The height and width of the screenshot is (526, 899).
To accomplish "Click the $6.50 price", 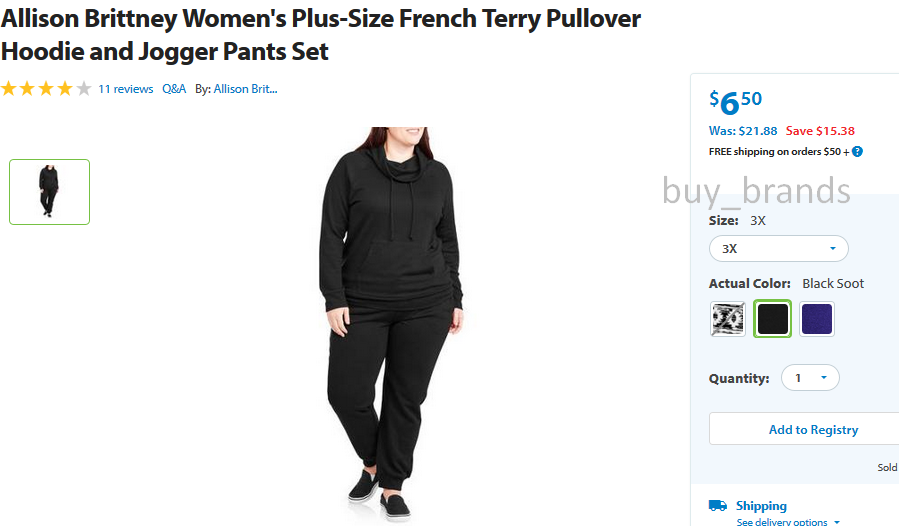I will point(736,102).
